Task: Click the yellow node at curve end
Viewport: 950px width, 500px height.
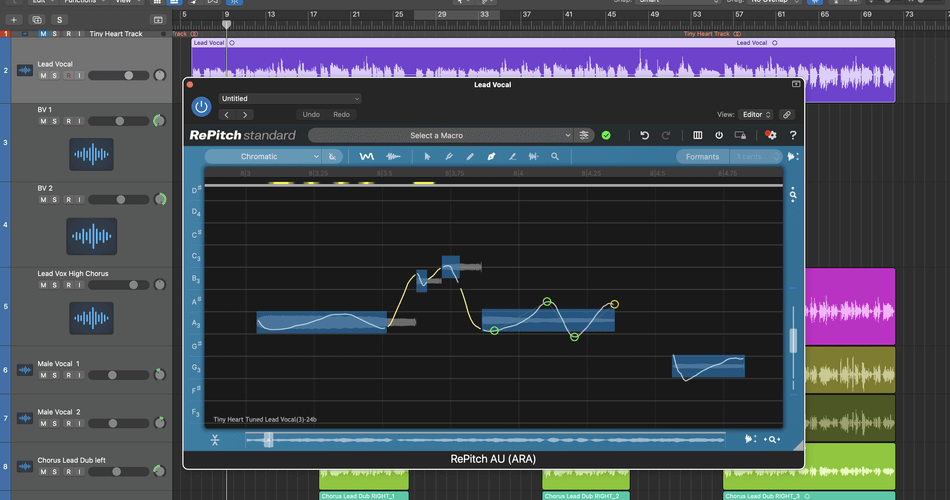Action: pos(614,304)
